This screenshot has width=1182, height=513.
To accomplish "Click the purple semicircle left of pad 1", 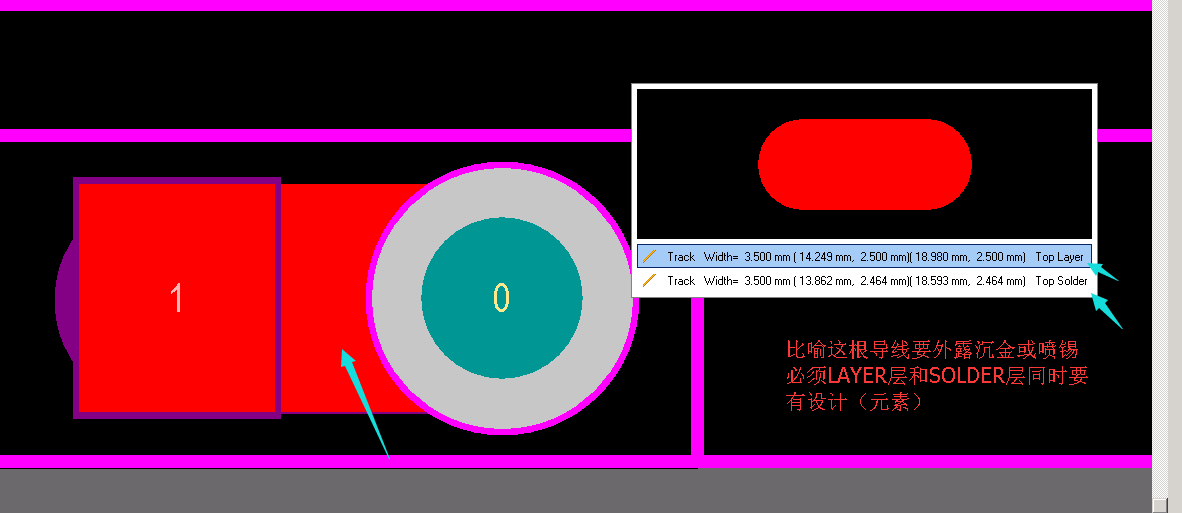I will [64, 298].
